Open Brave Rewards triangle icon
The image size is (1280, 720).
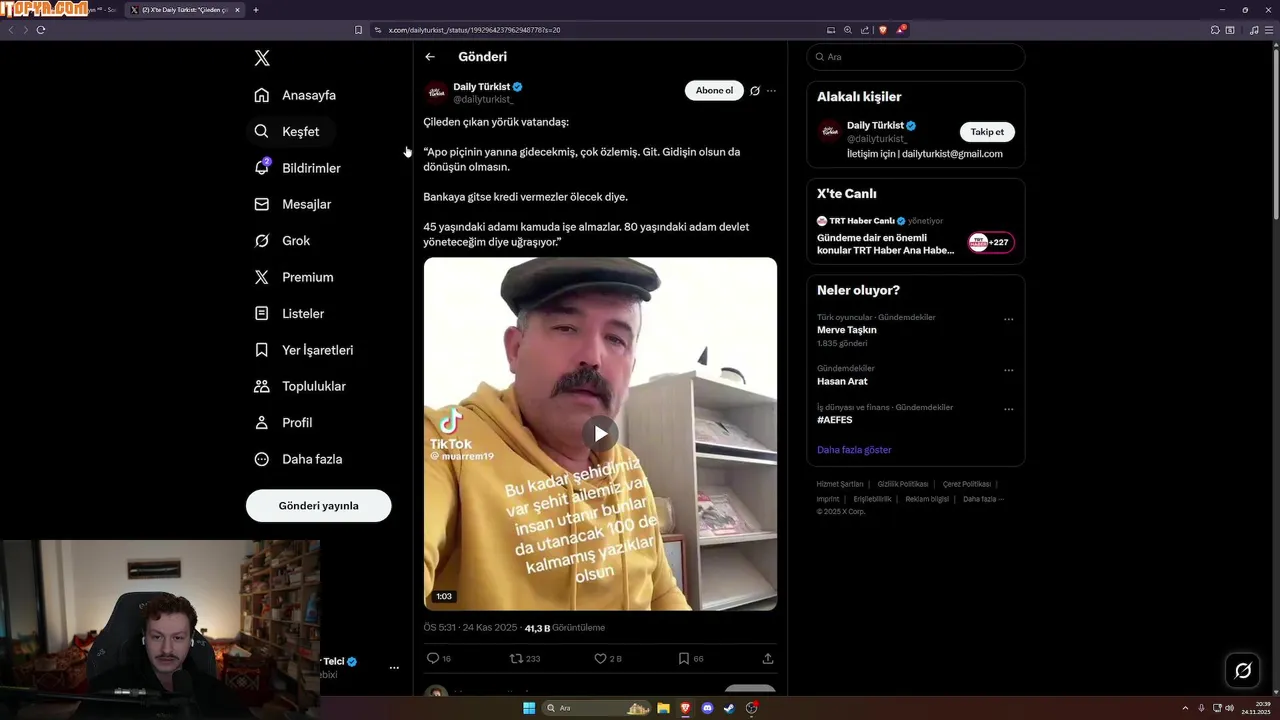[x=900, y=30]
